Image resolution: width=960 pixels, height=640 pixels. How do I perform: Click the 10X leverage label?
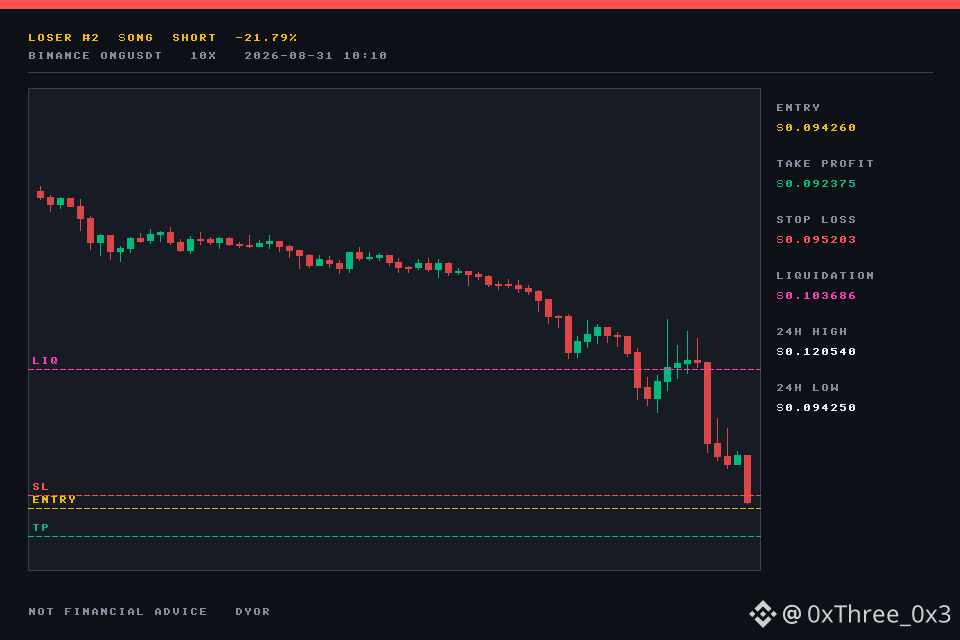pos(203,56)
